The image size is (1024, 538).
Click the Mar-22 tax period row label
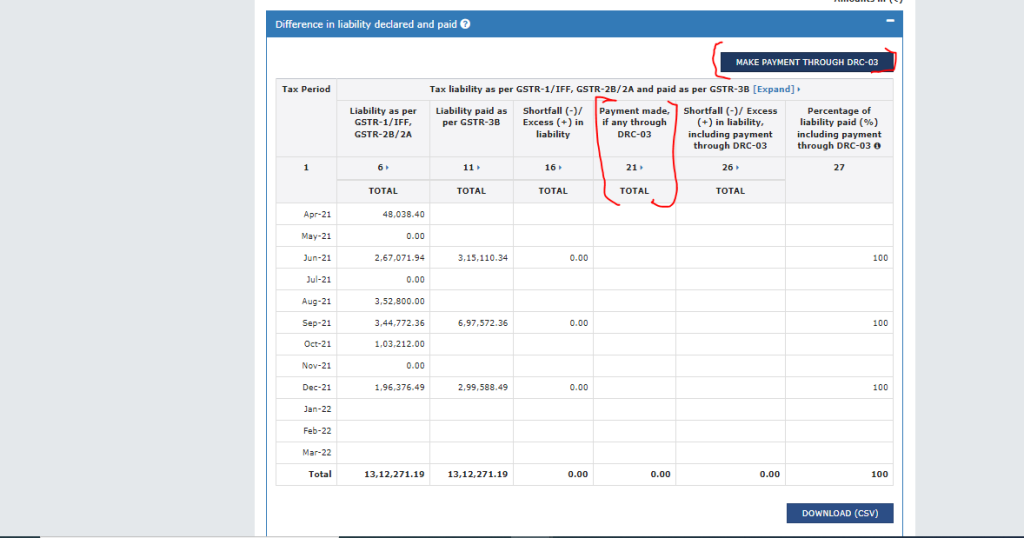(x=317, y=452)
